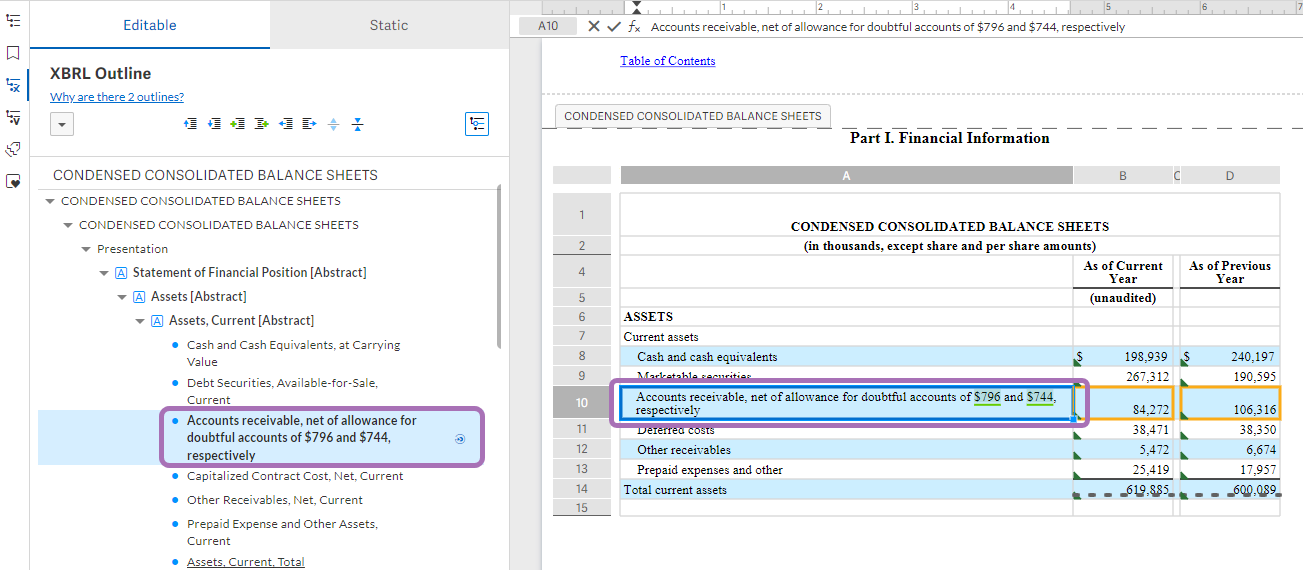Screen dimensions: 1303x570
Task: Click the add item with green plus icon
Action: (x=238, y=124)
